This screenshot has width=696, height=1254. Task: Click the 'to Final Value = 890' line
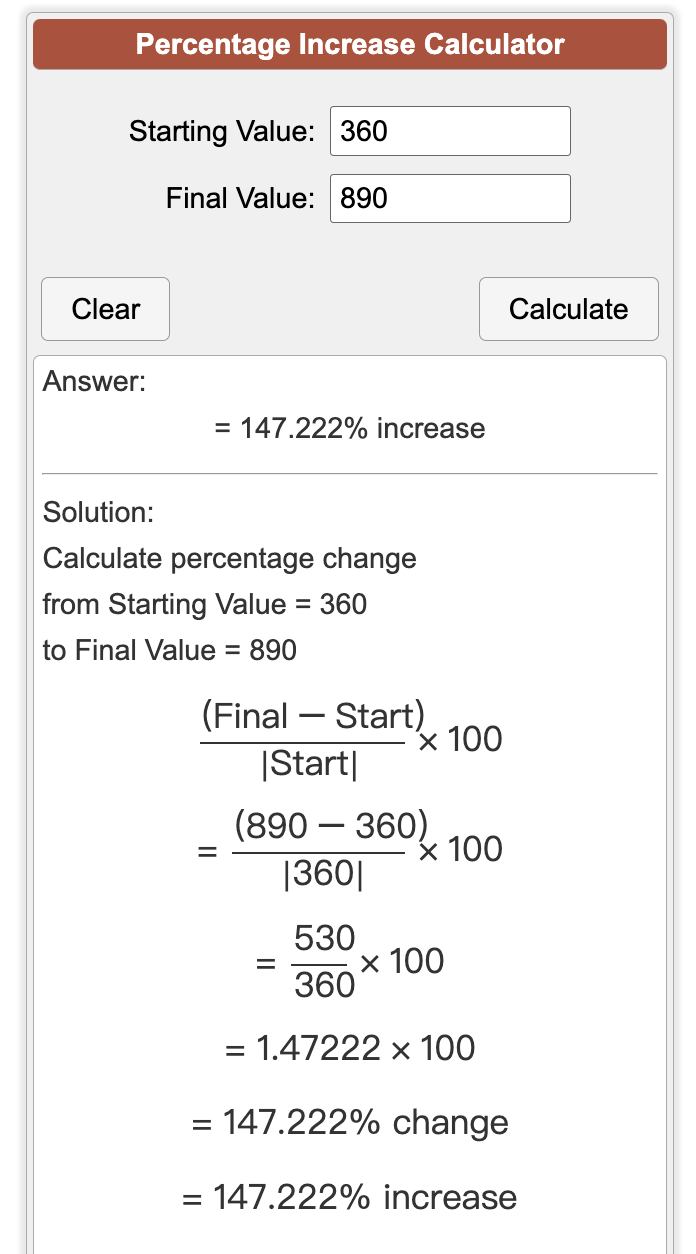coord(170,650)
